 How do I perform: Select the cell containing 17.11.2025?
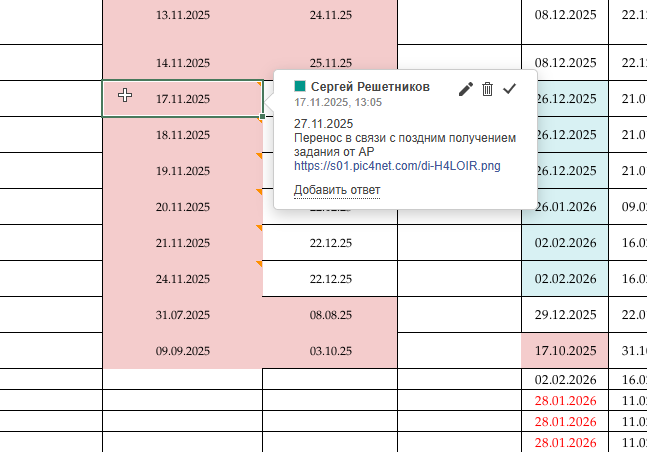click(183, 99)
